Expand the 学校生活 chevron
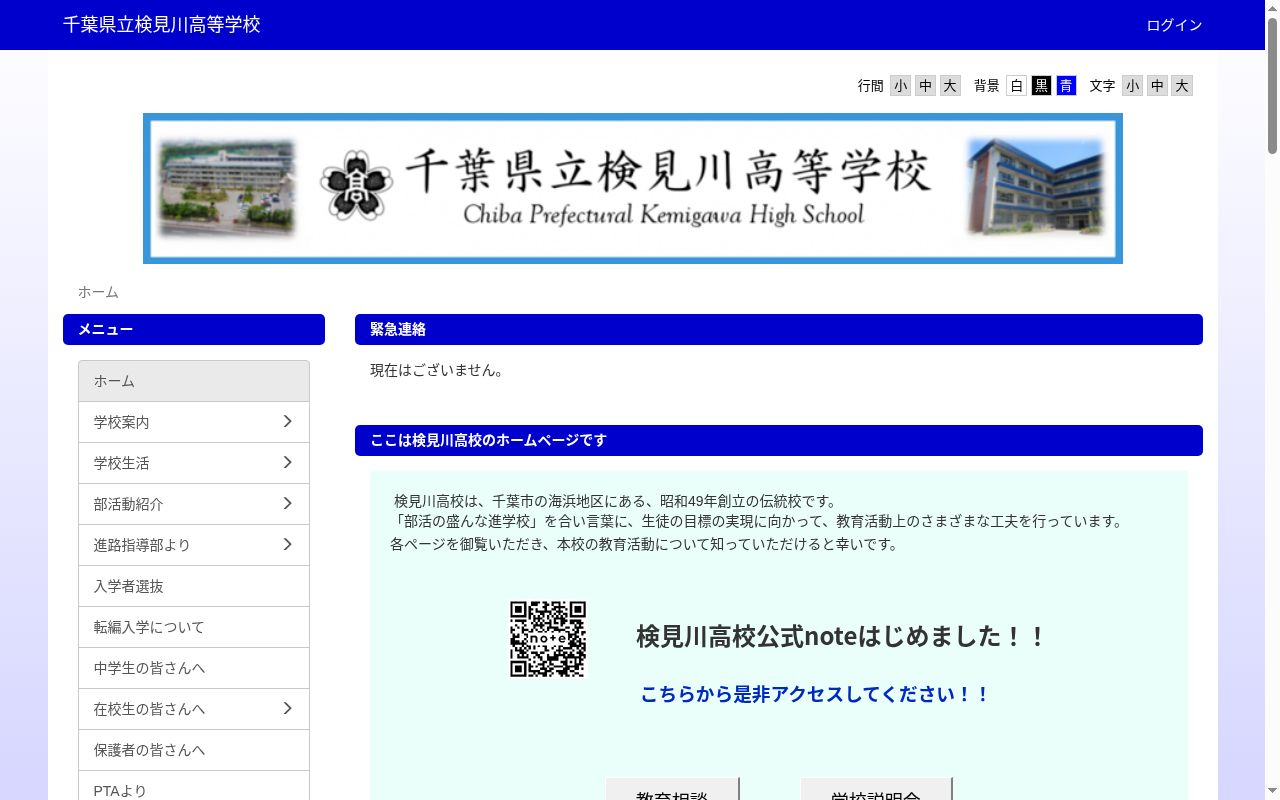 point(287,463)
